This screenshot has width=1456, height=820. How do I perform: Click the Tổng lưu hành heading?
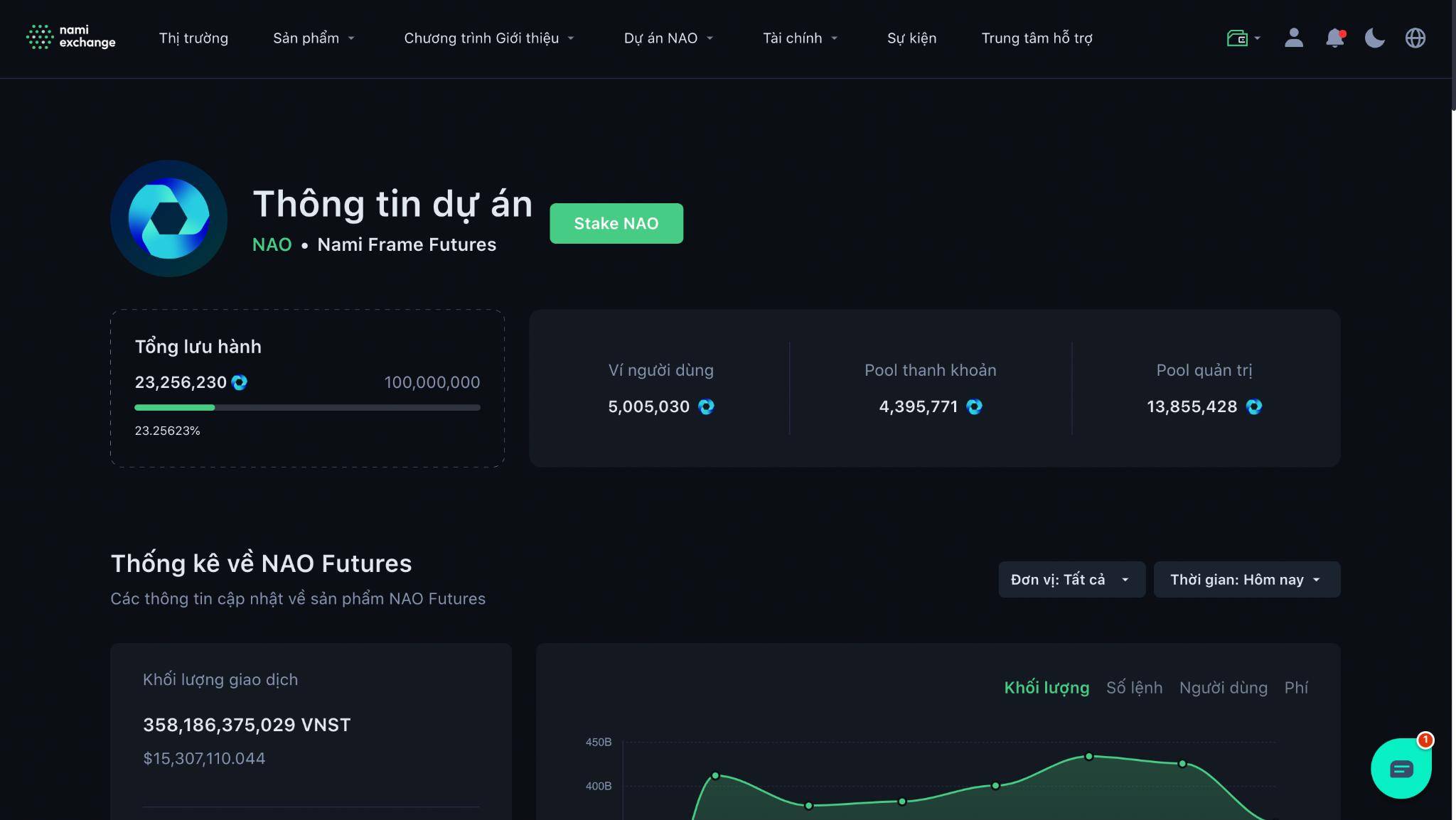pos(198,347)
